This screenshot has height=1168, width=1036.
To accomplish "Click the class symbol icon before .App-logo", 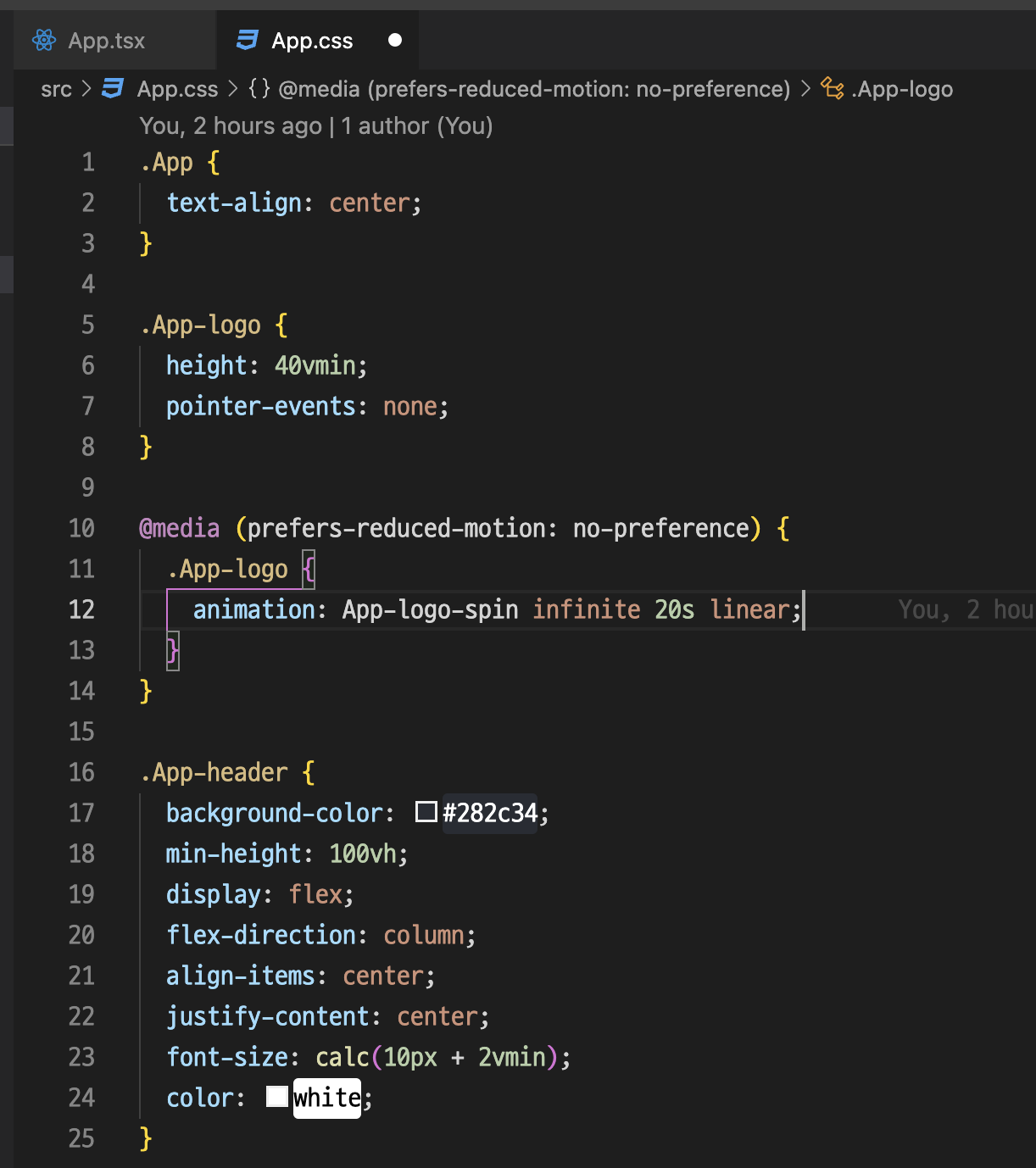I will 833,89.
